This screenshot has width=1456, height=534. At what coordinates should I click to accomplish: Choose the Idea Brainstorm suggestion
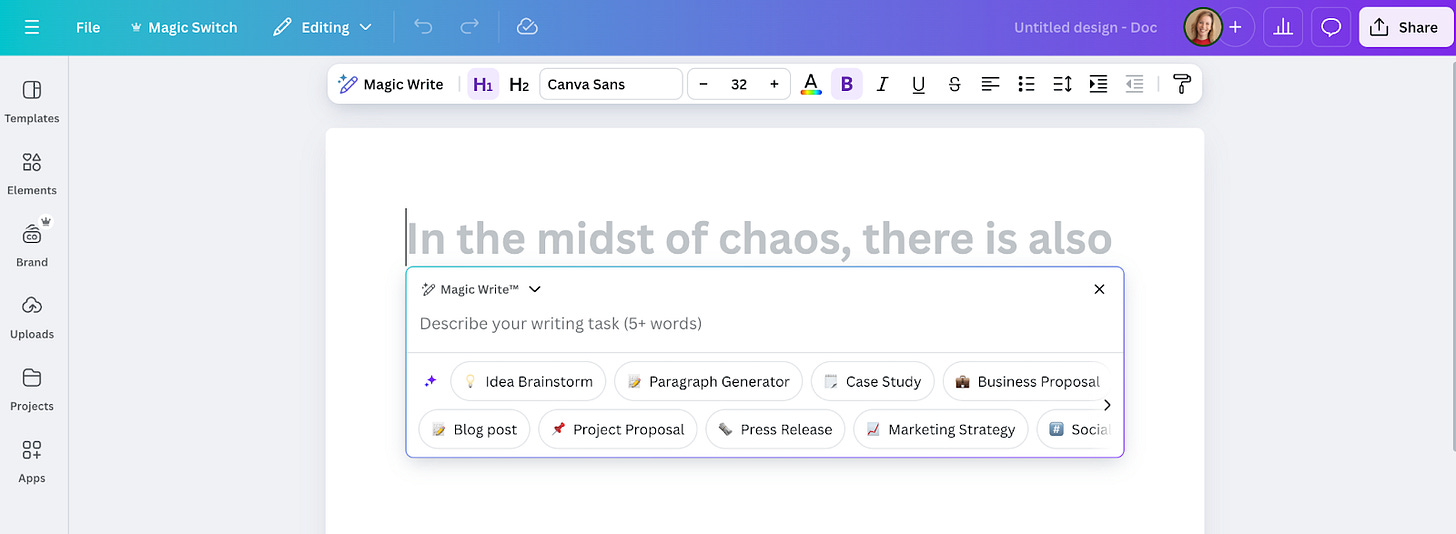[528, 381]
